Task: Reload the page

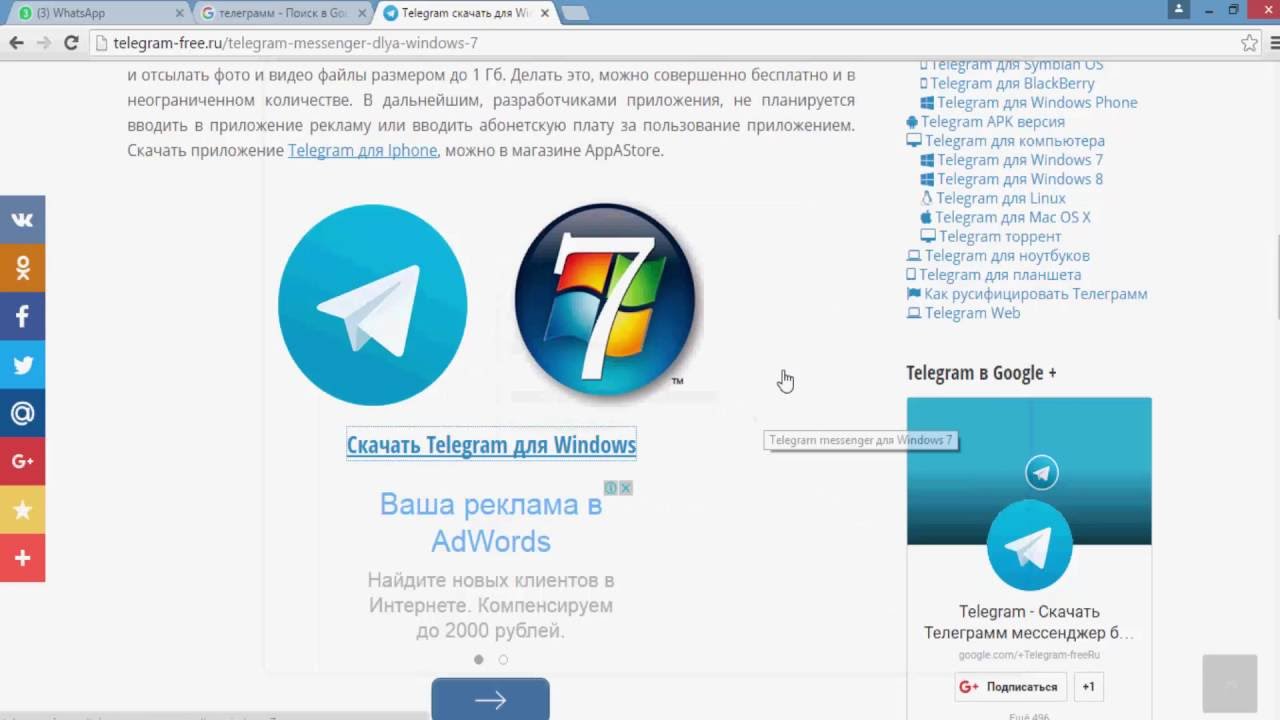Action: (x=71, y=43)
